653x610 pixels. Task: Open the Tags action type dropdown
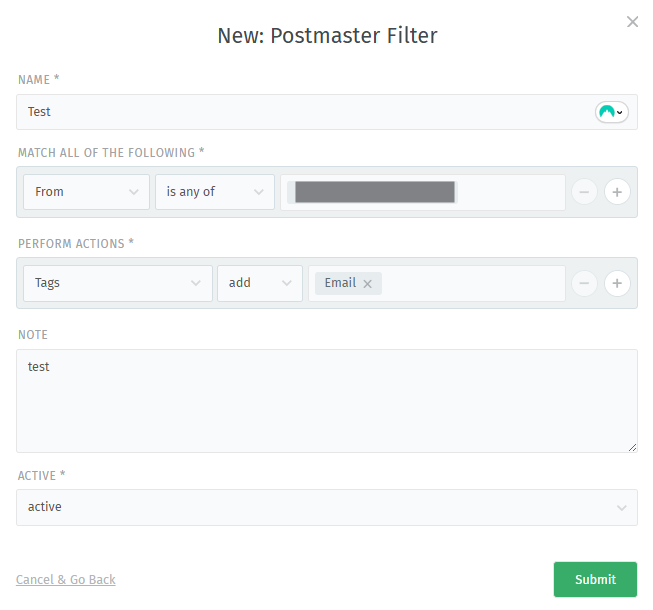[x=117, y=283]
